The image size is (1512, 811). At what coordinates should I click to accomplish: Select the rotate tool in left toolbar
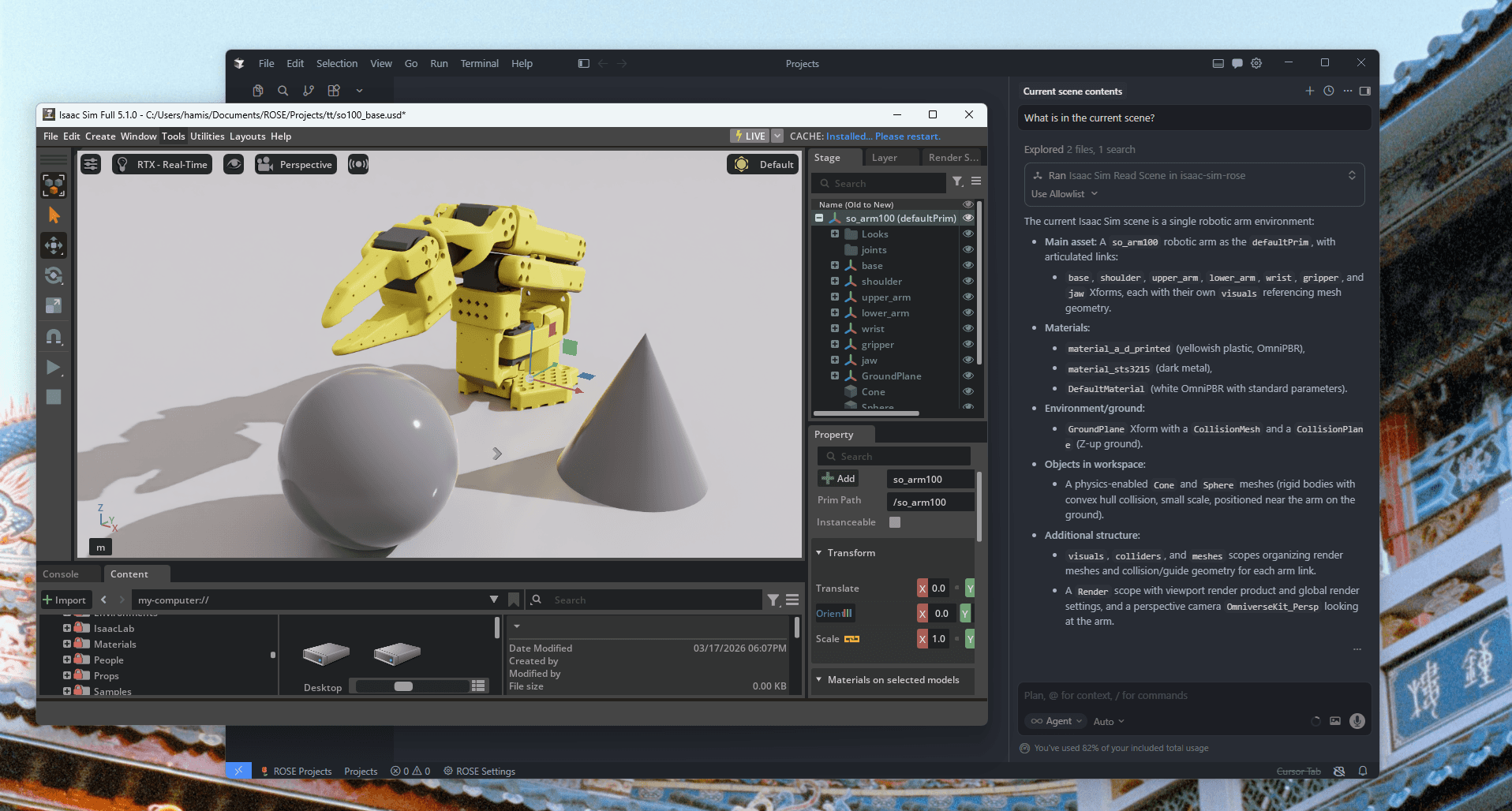54,275
